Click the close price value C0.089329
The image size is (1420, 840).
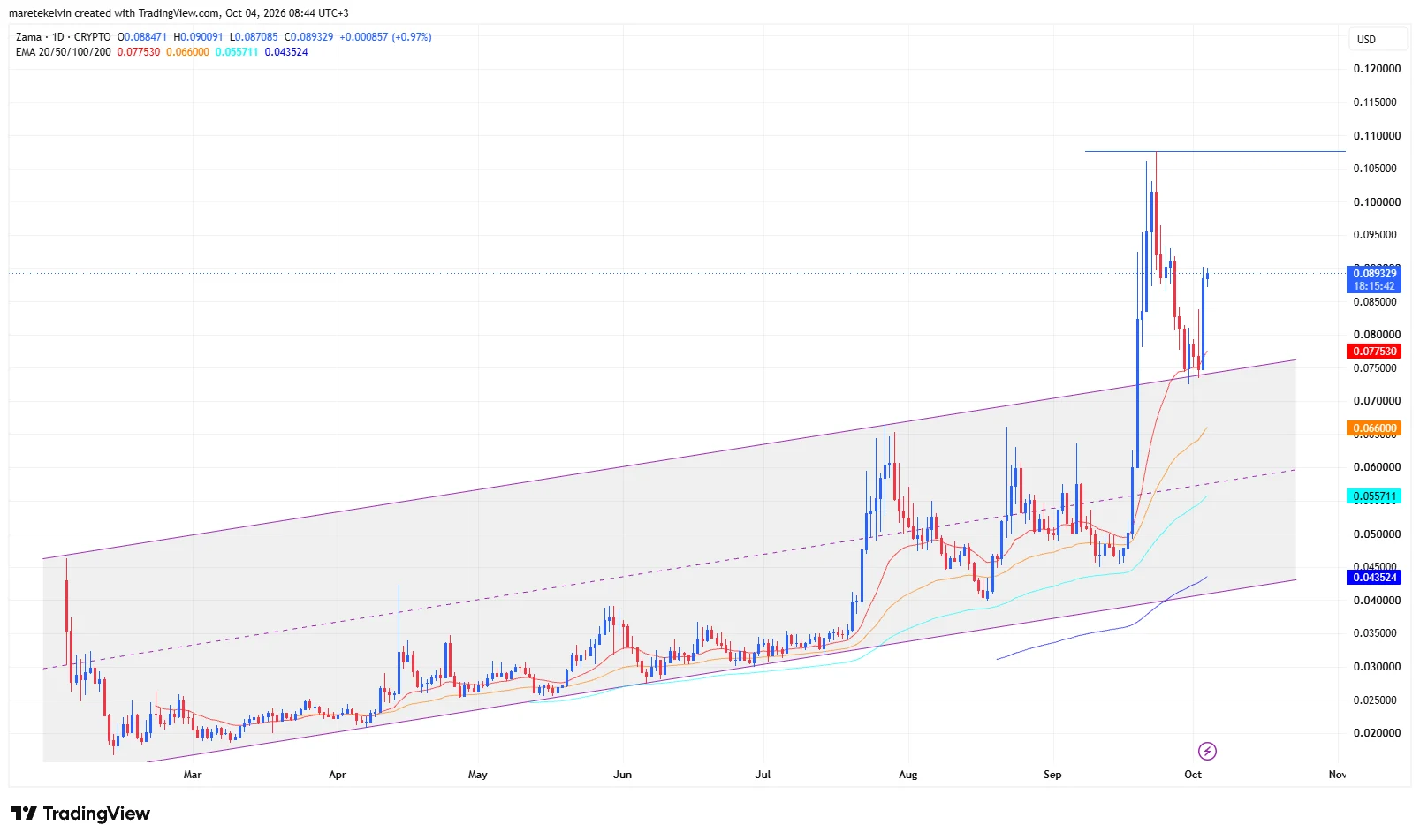[309, 37]
